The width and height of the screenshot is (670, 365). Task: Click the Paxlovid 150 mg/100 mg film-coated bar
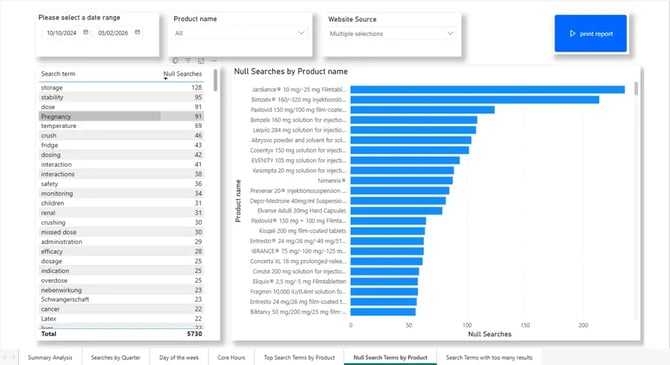pyautogui.click(x=423, y=110)
